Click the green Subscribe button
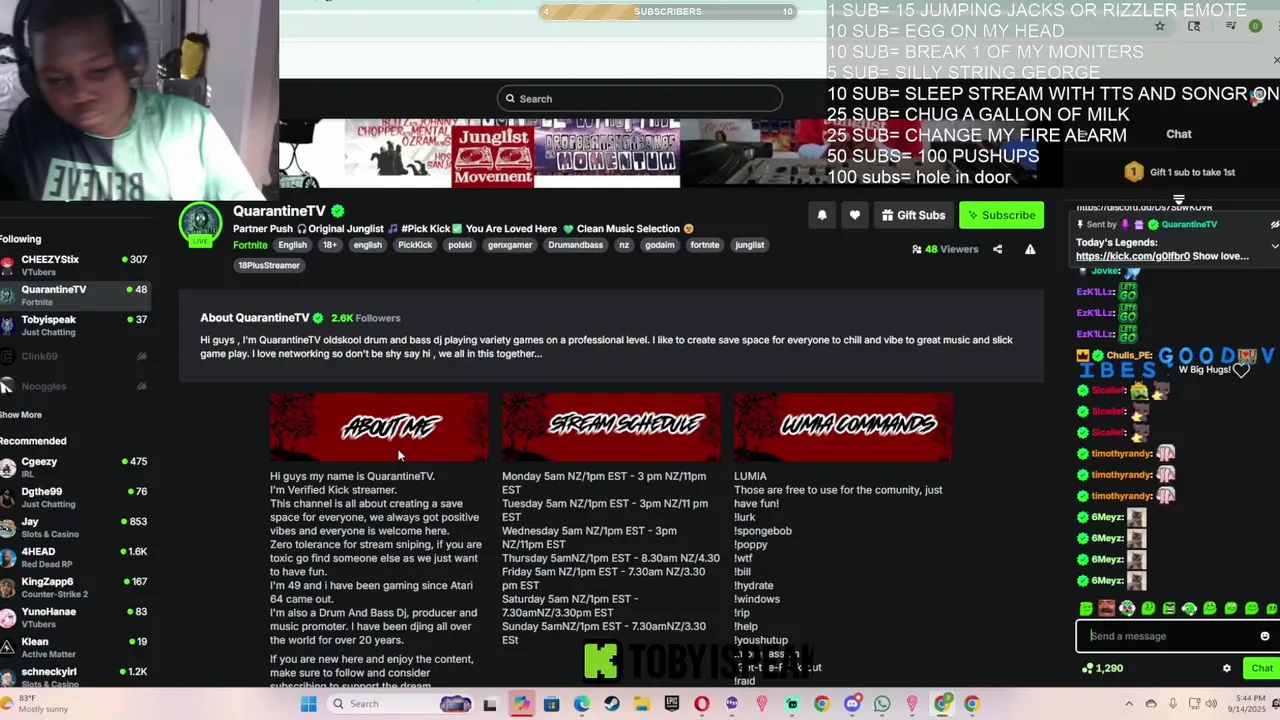The width and height of the screenshot is (1280, 720). [1001, 215]
